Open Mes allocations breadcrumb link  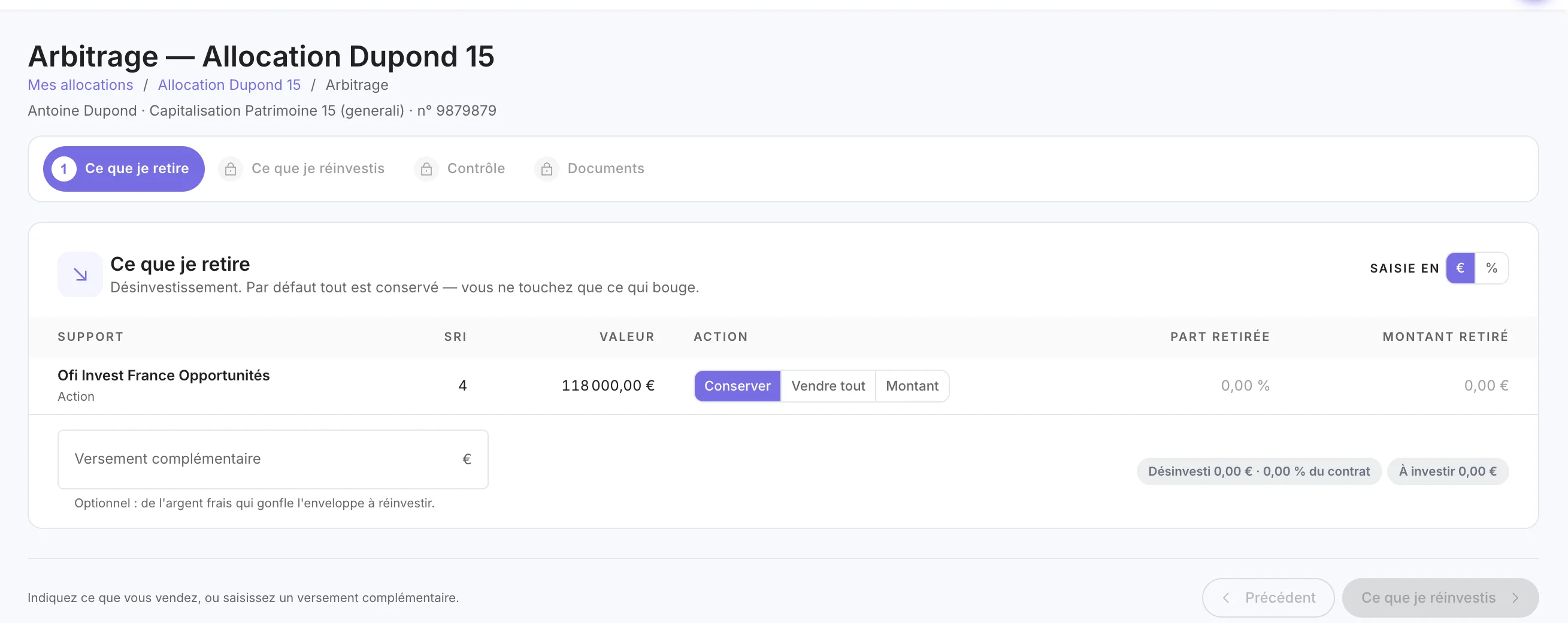(x=80, y=84)
